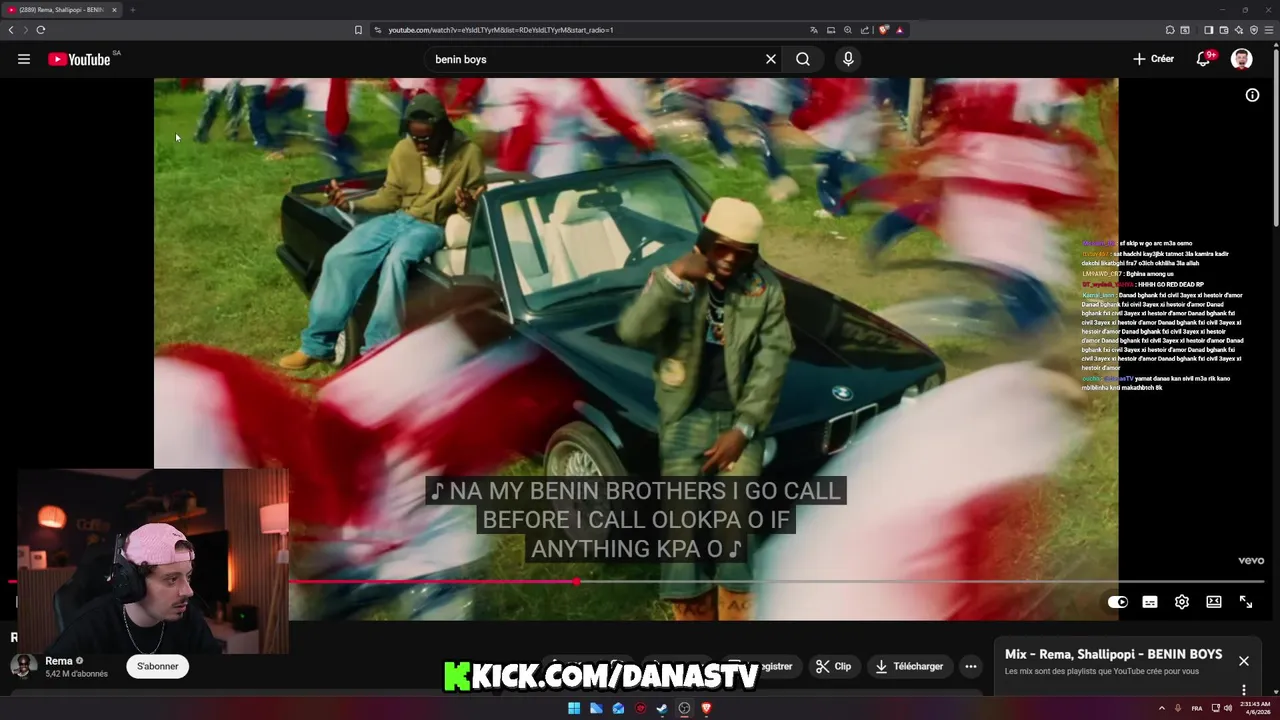This screenshot has height=720, width=1280.
Task: Switch FRA keyboard language in tray
Action: [1197, 708]
